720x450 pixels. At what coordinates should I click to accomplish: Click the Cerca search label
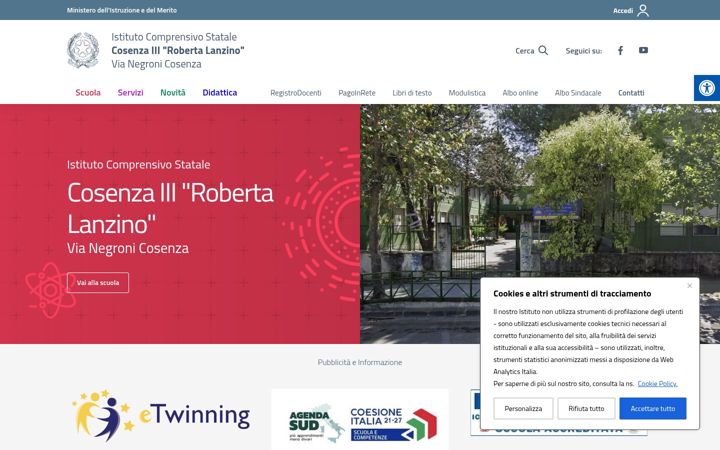point(524,51)
